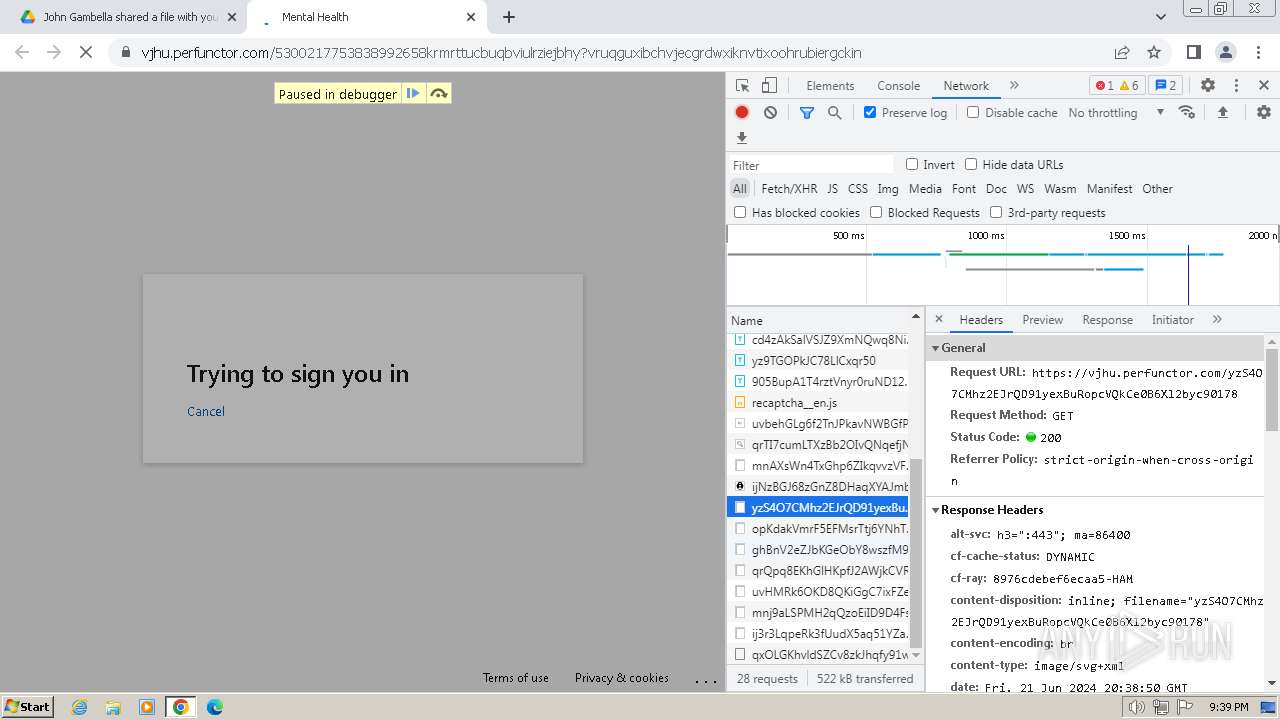Step over next function call icon
Screen dimensions: 1280x720
tap(438, 93)
